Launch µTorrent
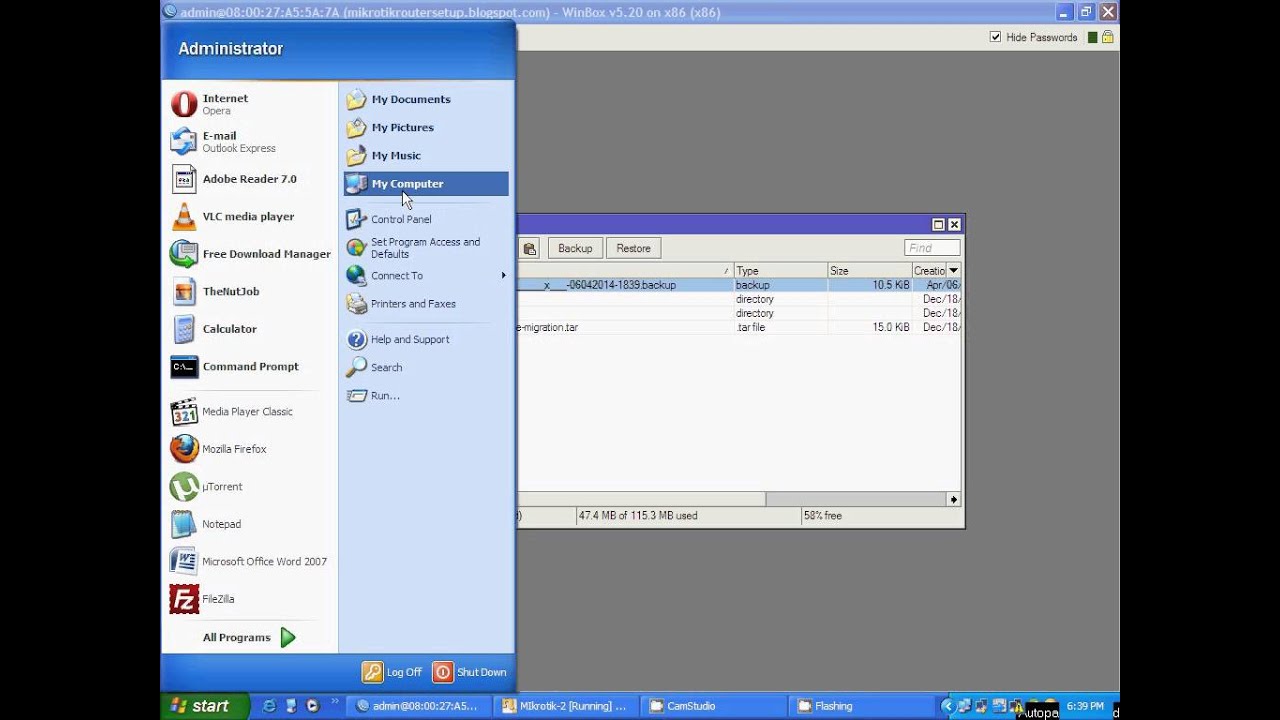Screen dimensions: 1280x720 pos(250,486)
